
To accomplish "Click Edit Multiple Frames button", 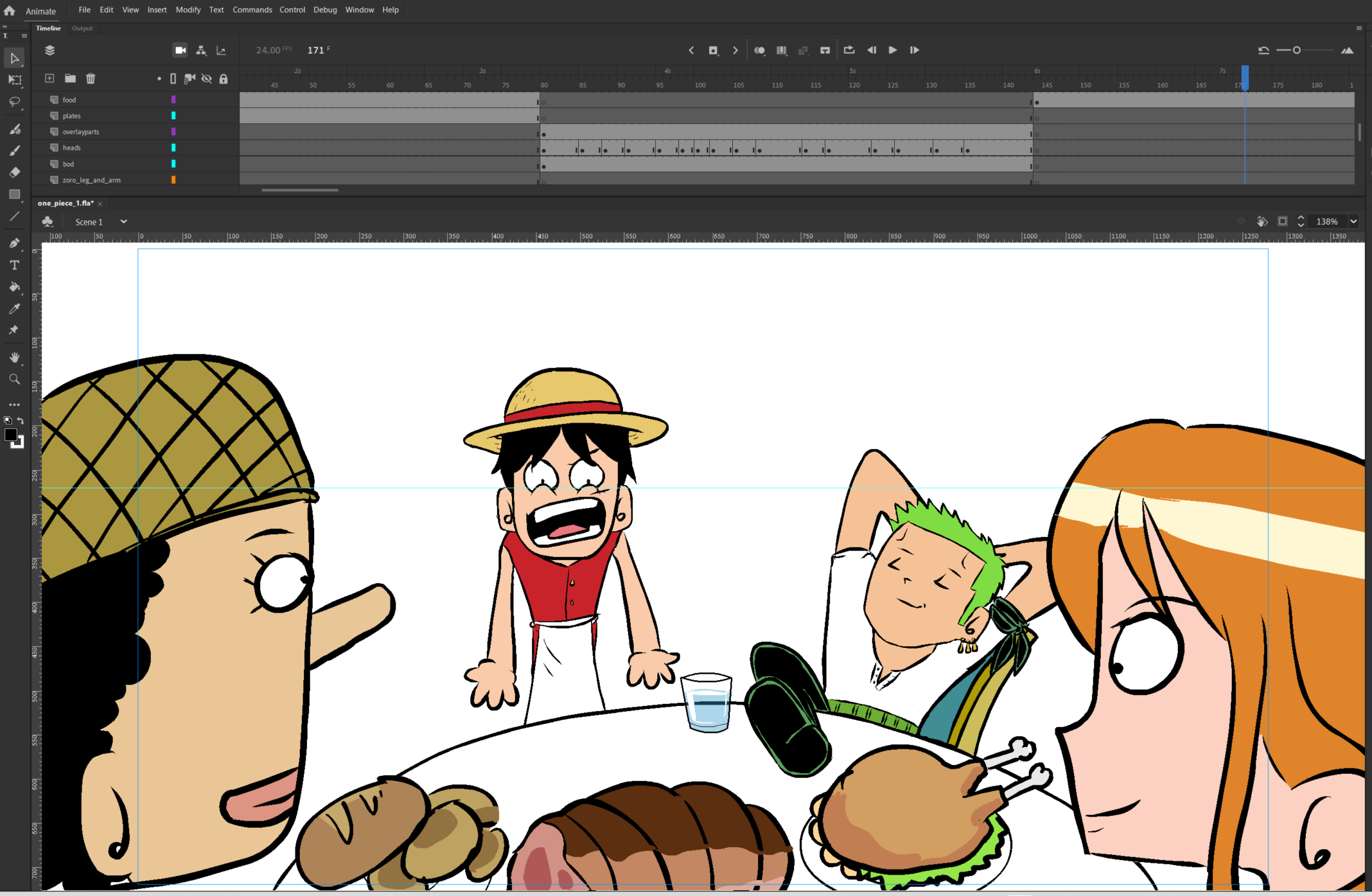I will (782, 50).
